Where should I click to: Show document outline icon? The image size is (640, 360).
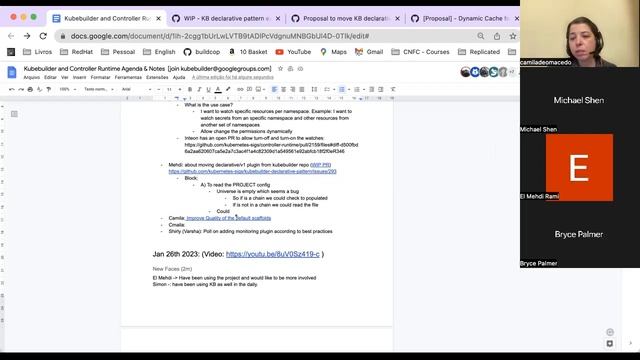(x=14, y=114)
